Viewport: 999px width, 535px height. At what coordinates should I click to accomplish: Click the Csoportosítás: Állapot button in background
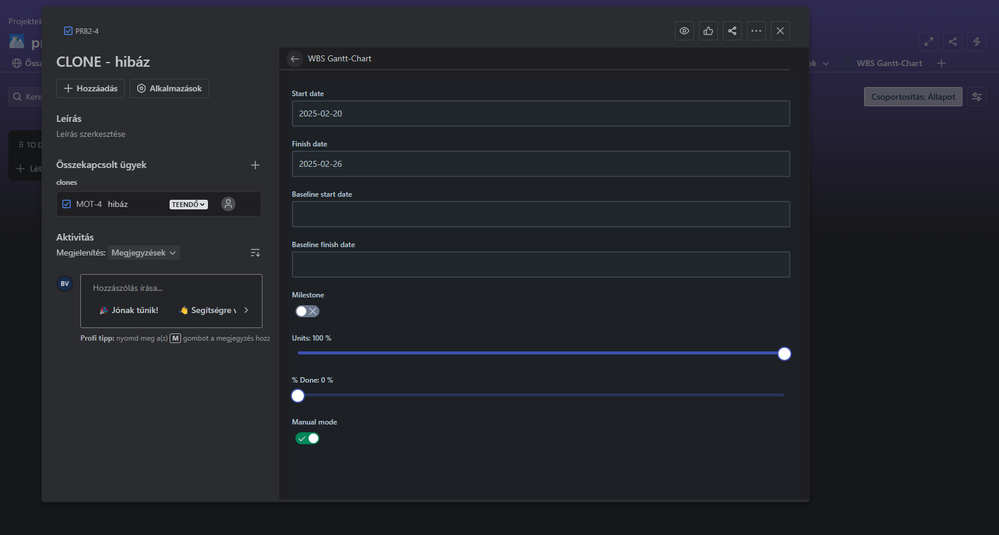point(913,97)
